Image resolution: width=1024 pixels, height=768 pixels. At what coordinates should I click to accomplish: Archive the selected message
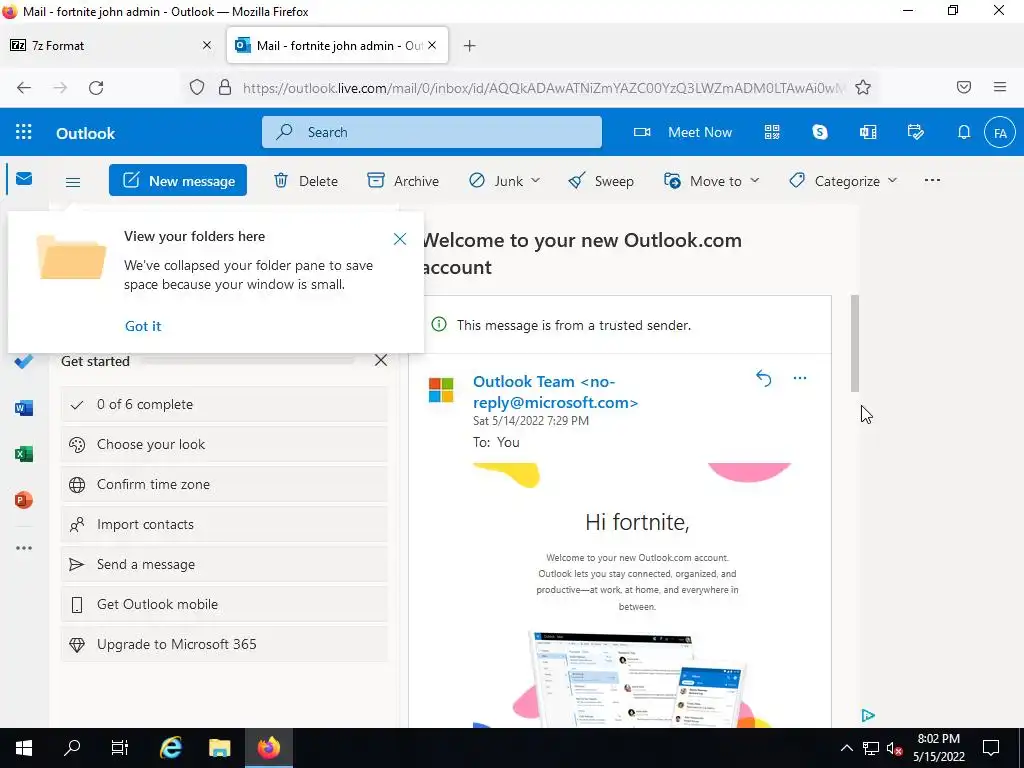click(x=403, y=181)
